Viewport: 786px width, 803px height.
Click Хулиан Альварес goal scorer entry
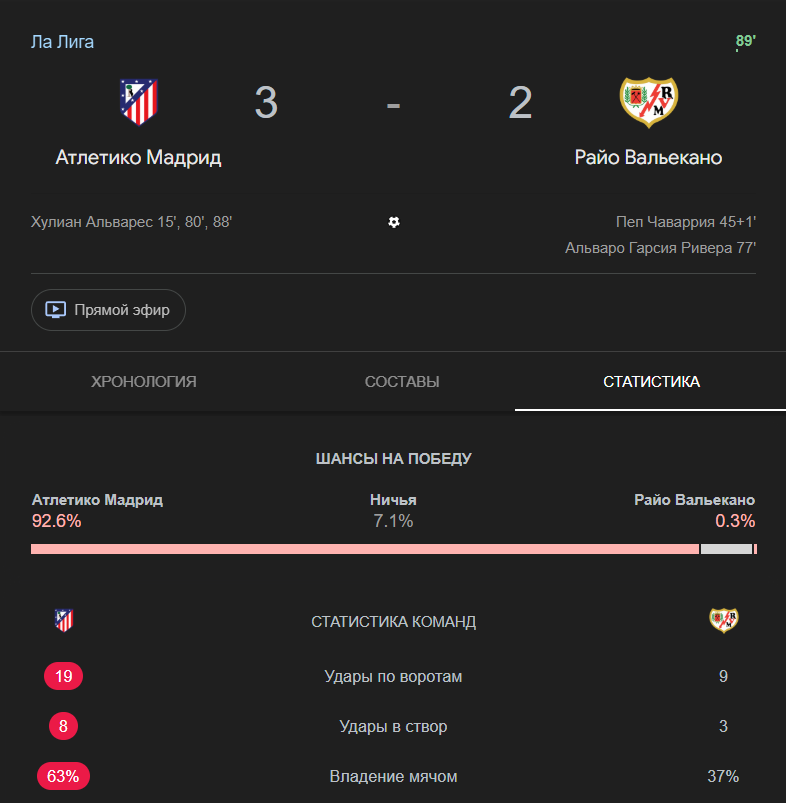tap(132, 222)
